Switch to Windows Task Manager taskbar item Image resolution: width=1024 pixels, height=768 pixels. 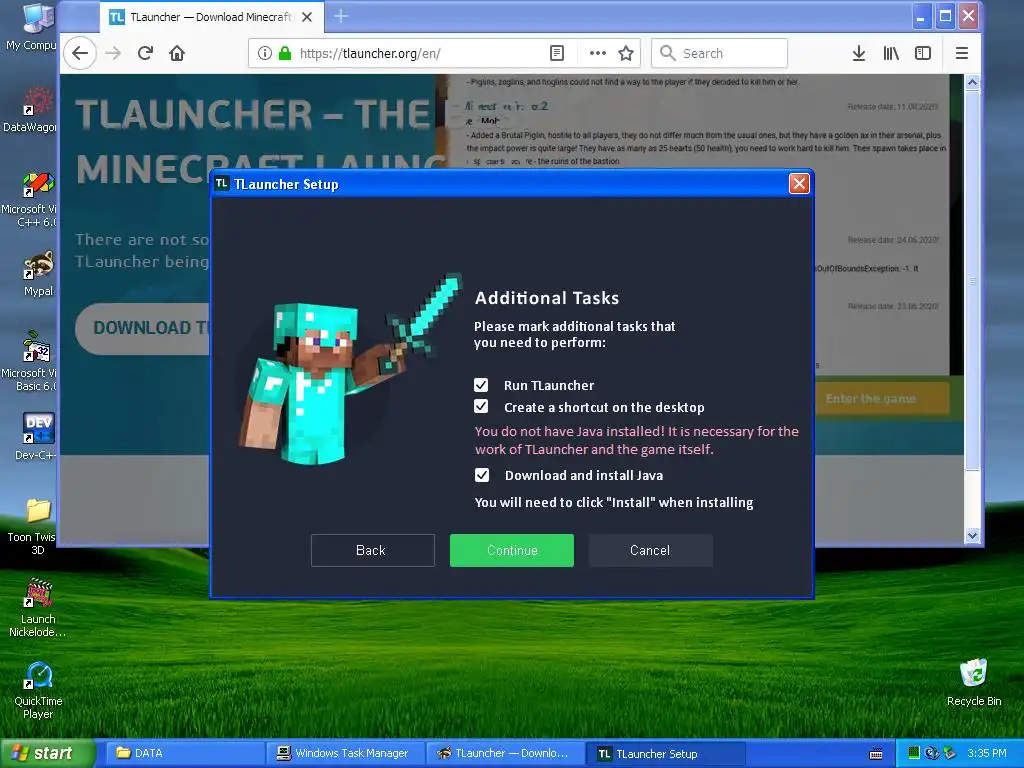pyautogui.click(x=344, y=753)
